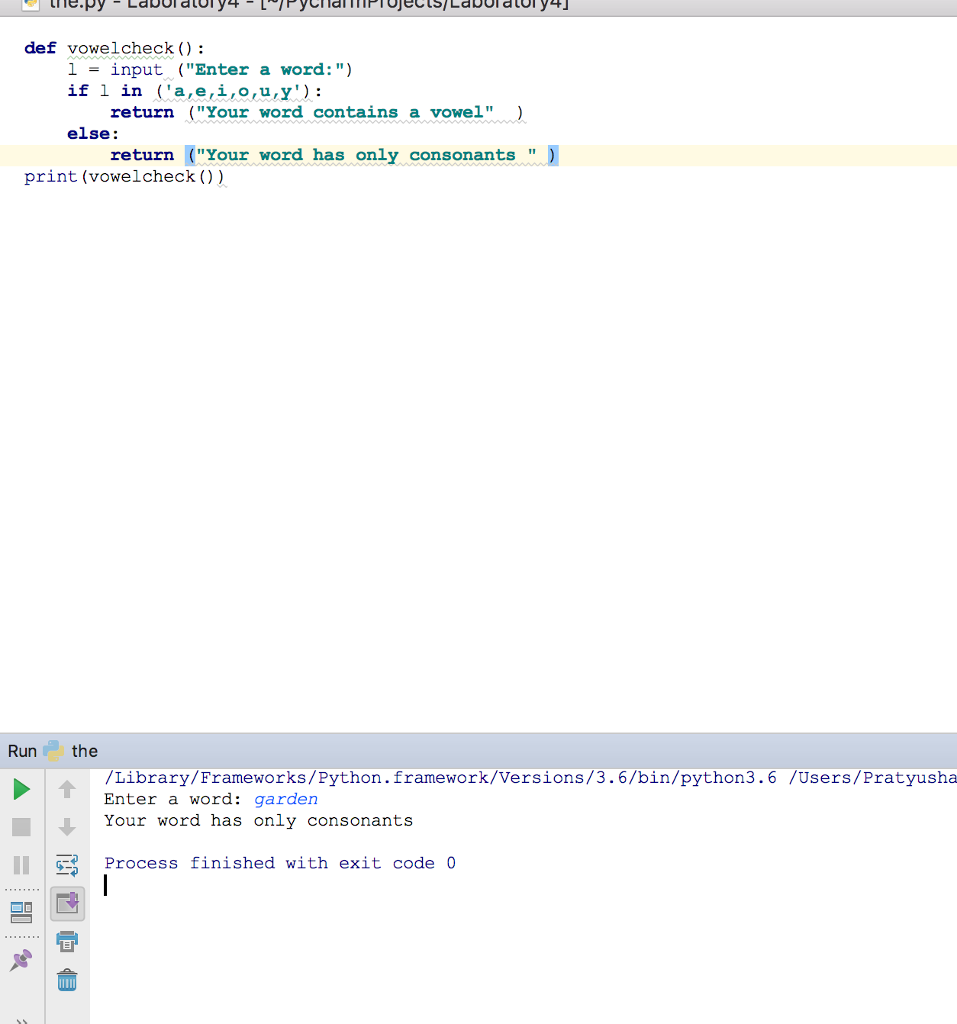Toggle the Scroll to end icon
957x1024 pixels.
pos(67,904)
